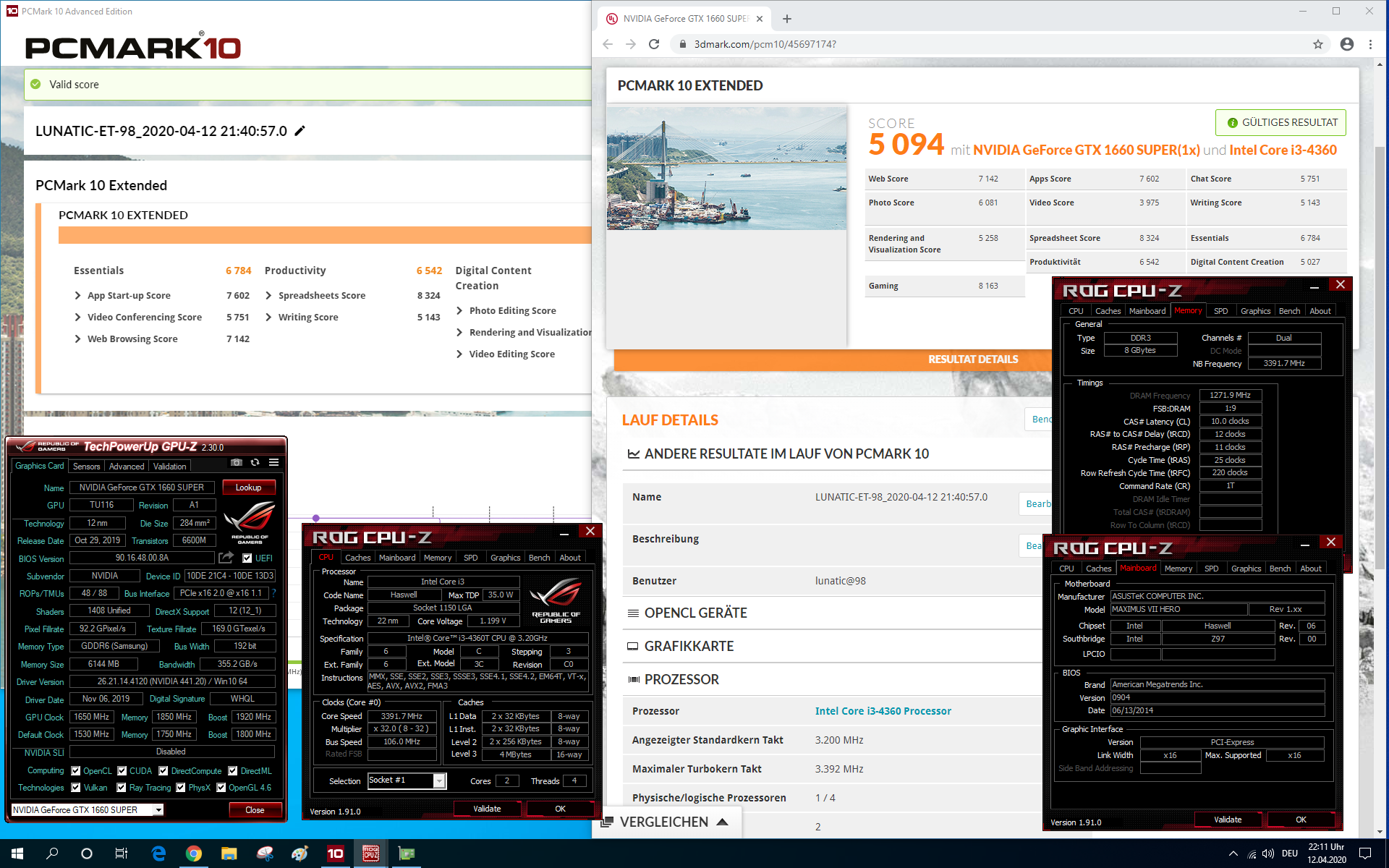This screenshot has width=1389, height=868.
Task: Expand the OPENCL GERÄTE section
Action: point(687,613)
